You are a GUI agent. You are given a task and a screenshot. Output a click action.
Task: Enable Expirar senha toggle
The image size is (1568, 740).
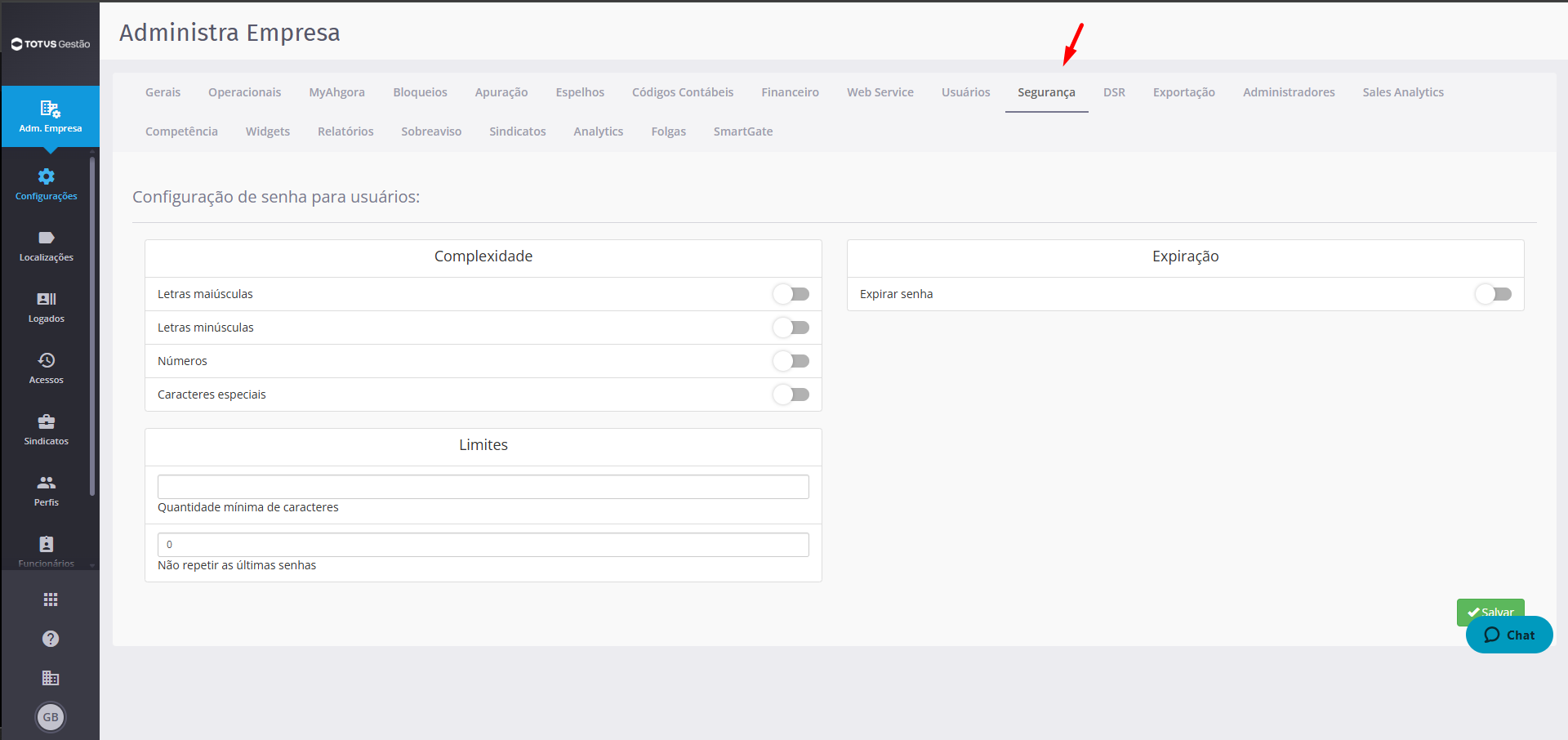pyautogui.click(x=1493, y=294)
